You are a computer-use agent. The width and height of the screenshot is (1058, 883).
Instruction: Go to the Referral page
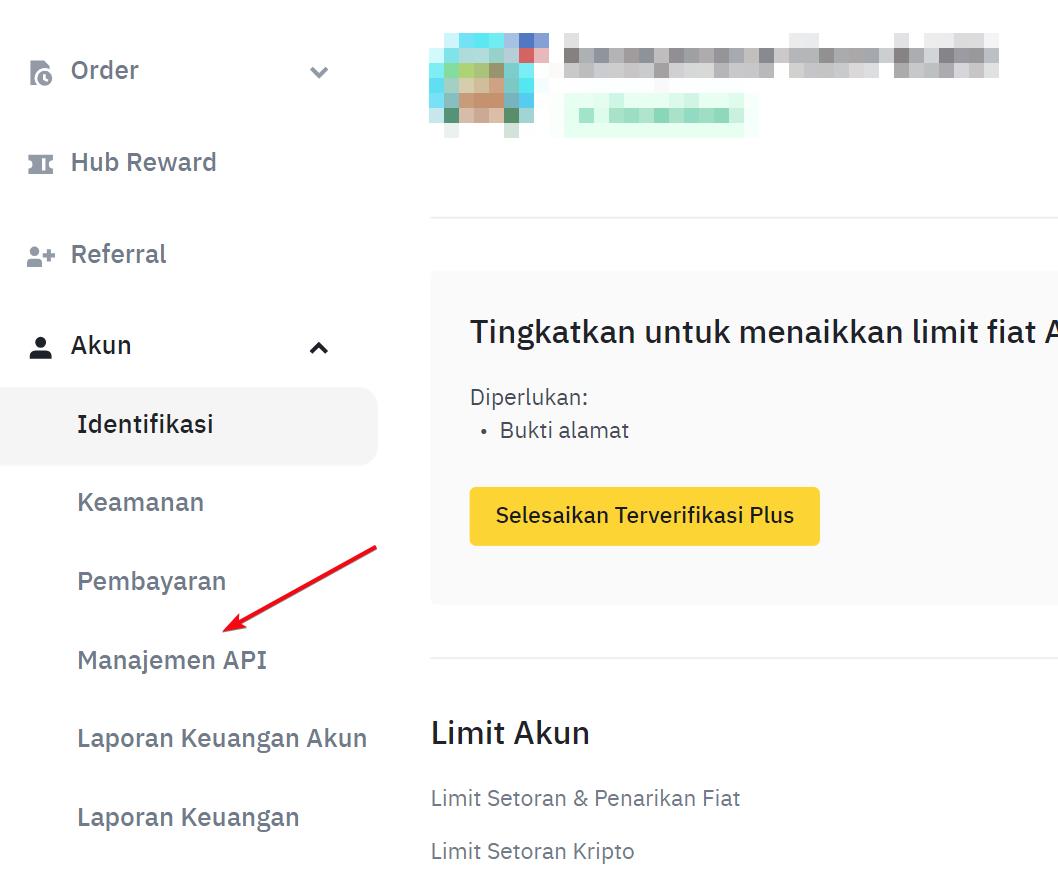pos(118,254)
